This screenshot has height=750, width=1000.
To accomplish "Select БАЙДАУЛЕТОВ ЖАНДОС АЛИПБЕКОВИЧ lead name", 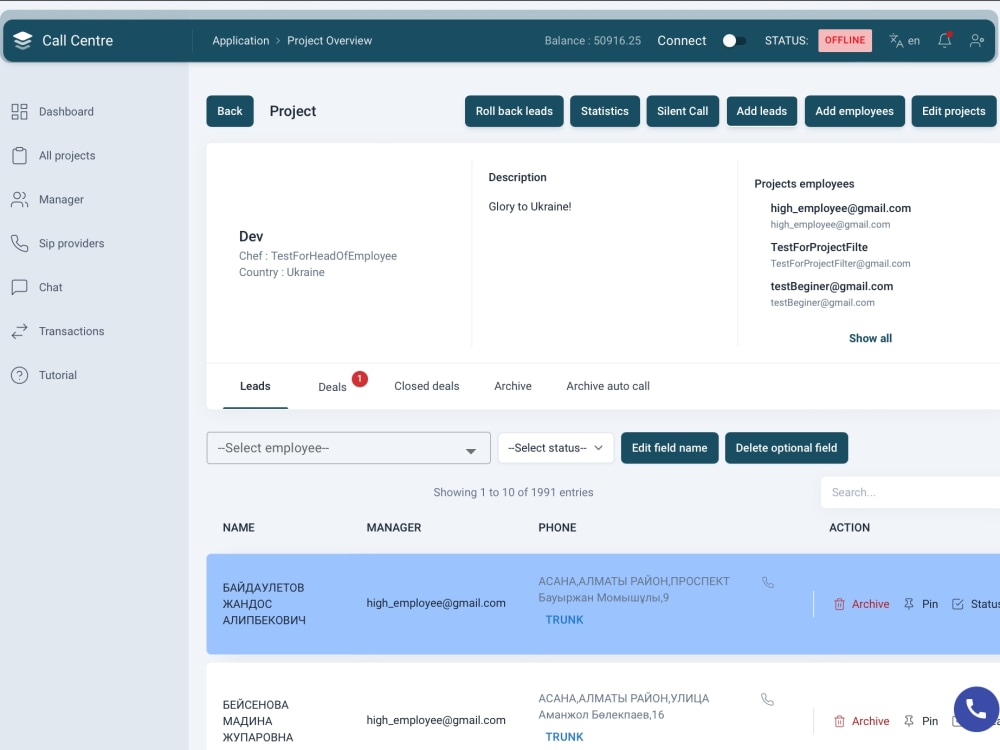I will [264, 603].
